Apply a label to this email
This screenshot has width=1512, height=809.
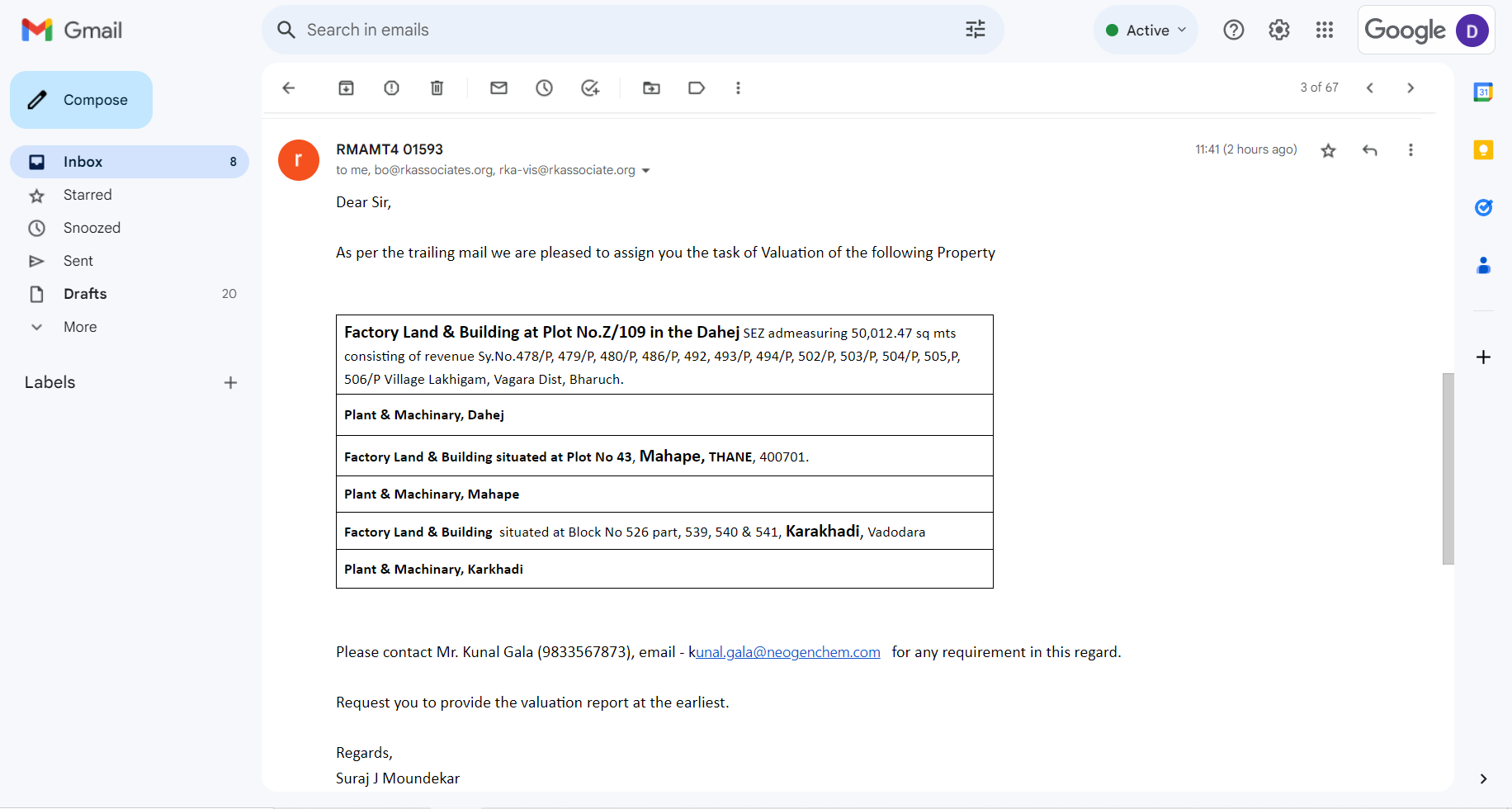point(697,88)
